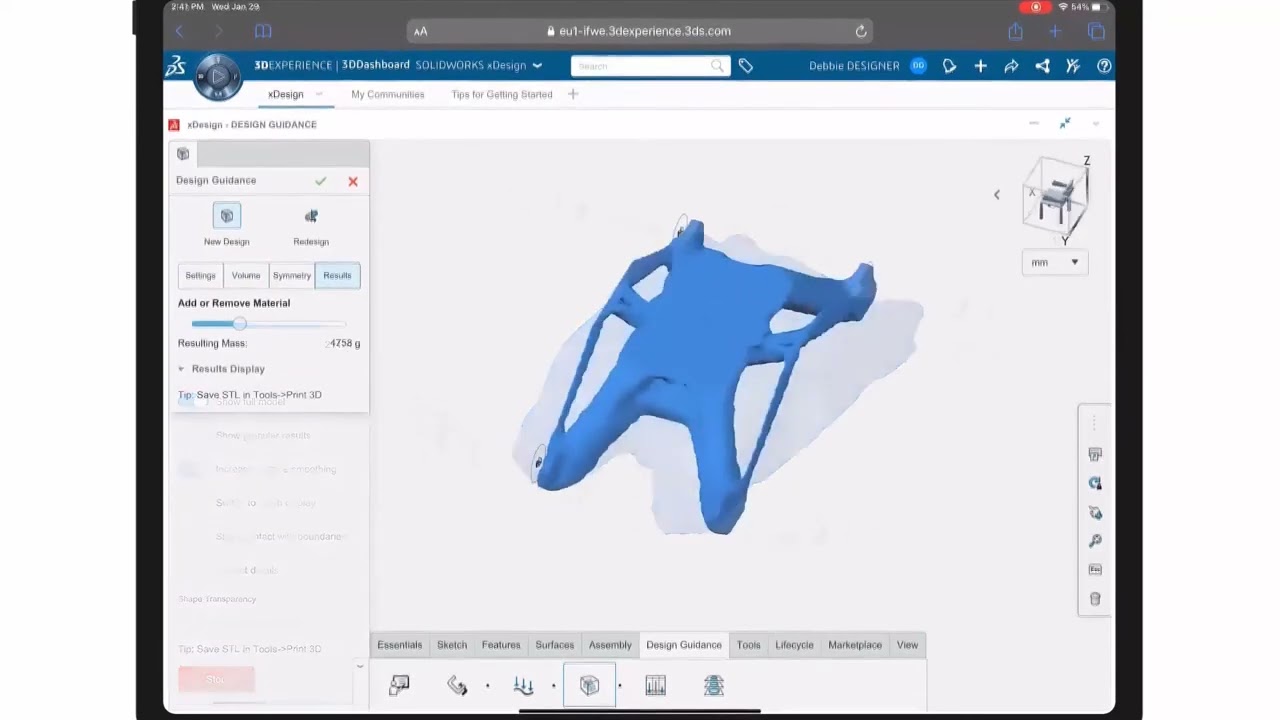Screen dimensions: 1280x720
Task: Open the View toolbar tab
Action: [x=907, y=645]
